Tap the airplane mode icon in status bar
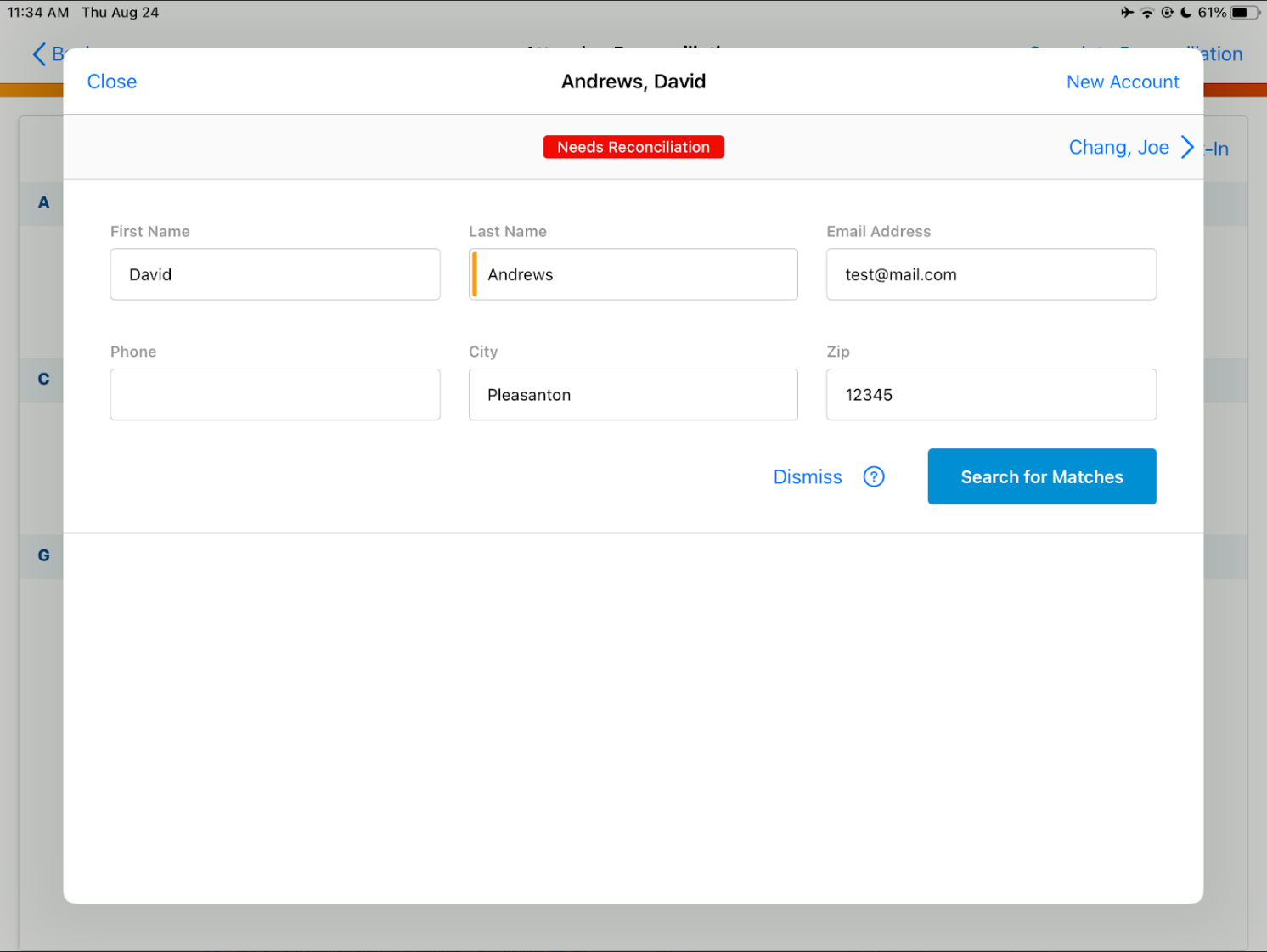This screenshot has width=1267, height=952. [x=1126, y=13]
